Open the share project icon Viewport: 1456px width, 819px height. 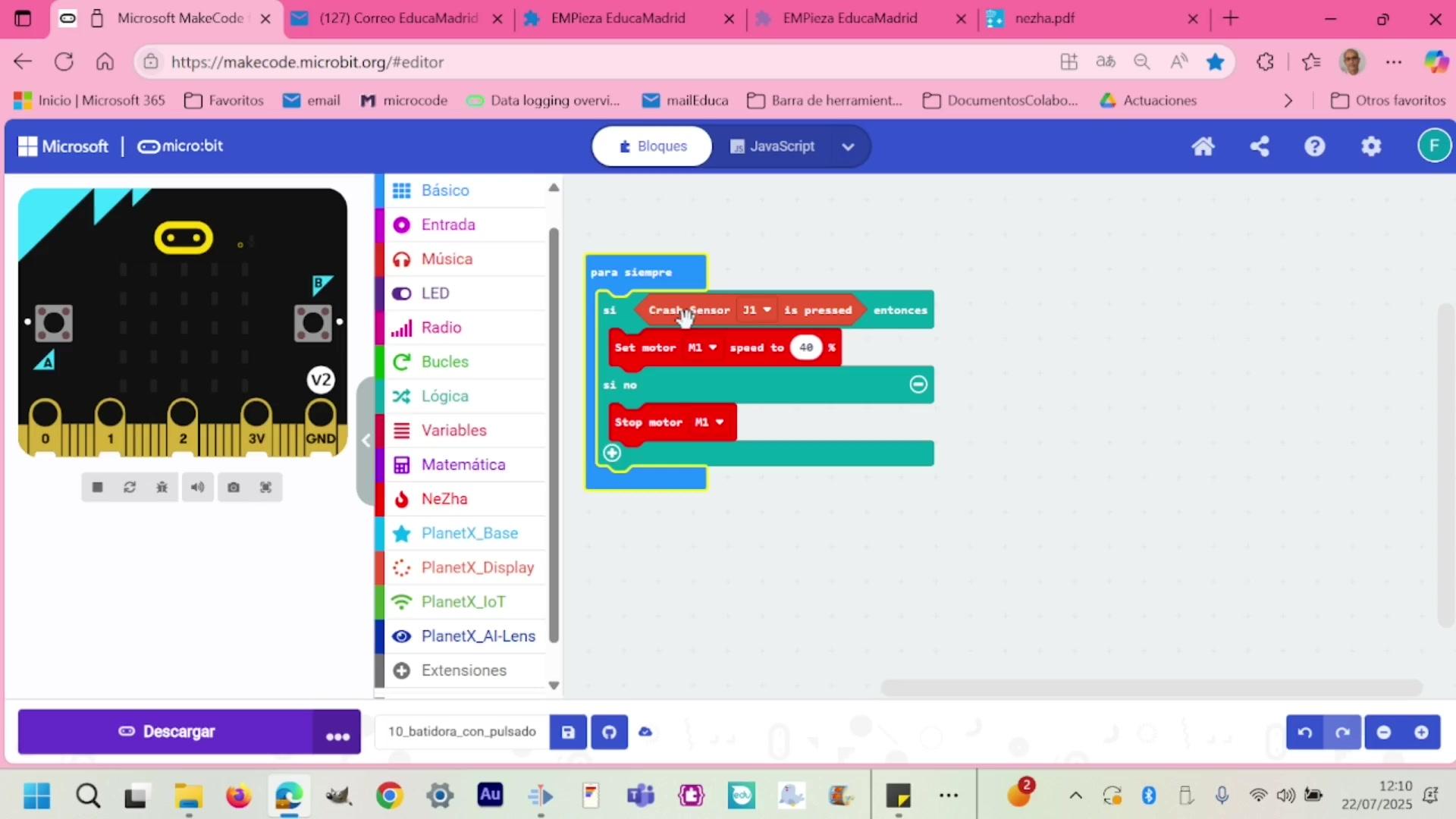point(1260,146)
